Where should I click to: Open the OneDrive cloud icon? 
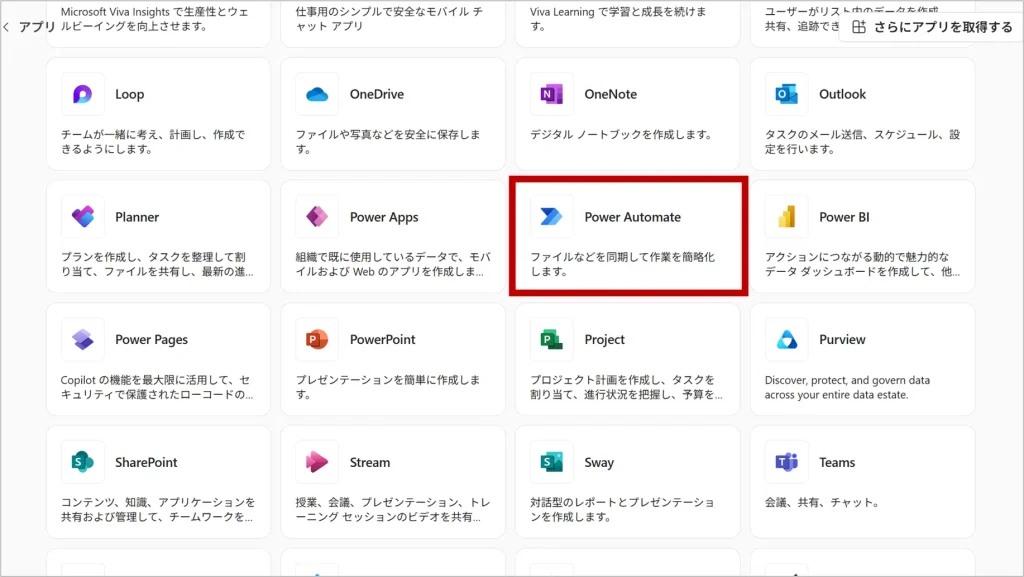tap(317, 94)
